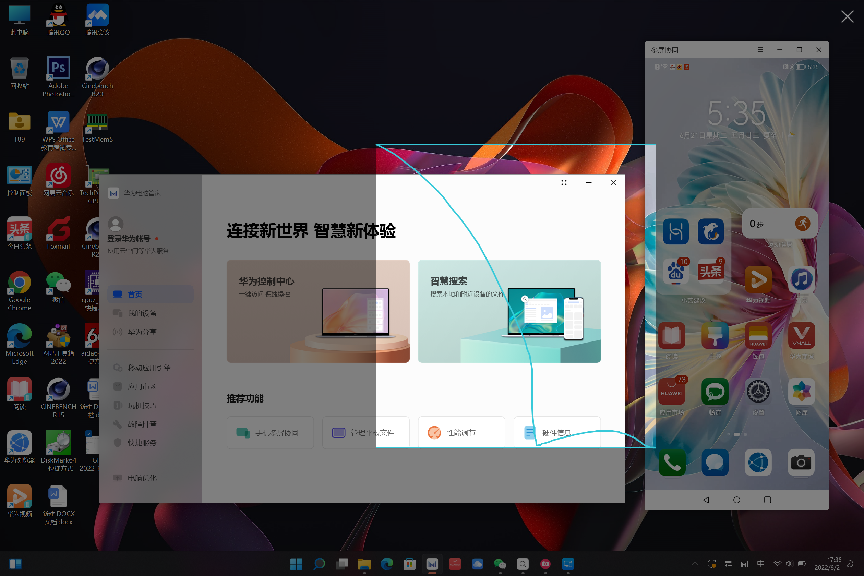The image size is (864, 576).
Task: Tap 头条 app in phone folder
Action: [x=710, y=271]
